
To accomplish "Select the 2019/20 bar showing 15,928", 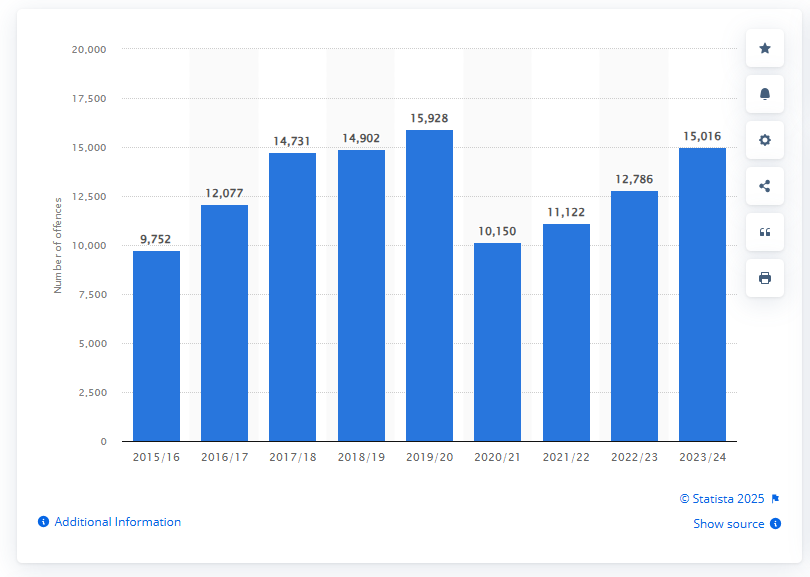I will click(429, 285).
